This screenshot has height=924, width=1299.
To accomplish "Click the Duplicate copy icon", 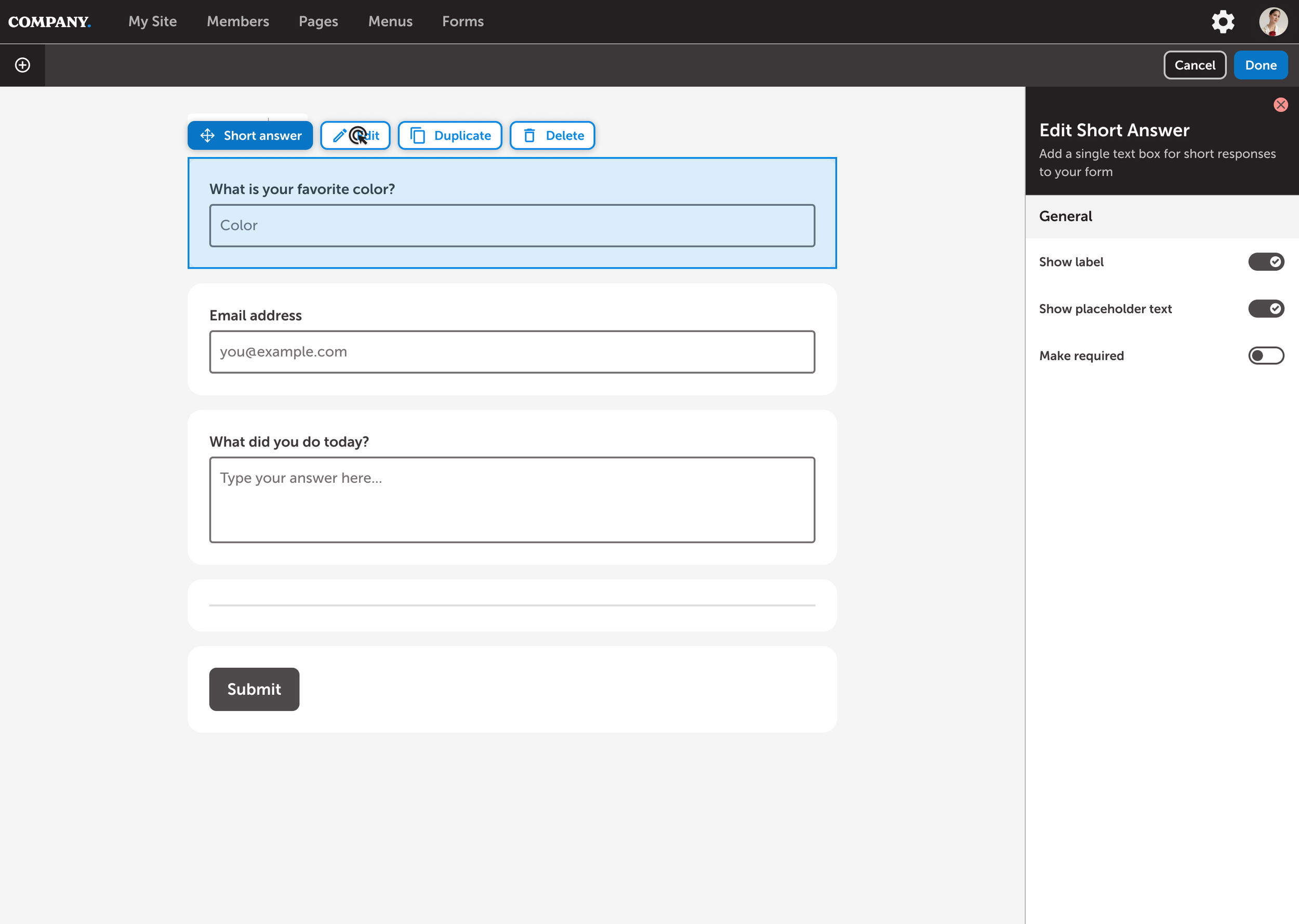I will 418,136.
